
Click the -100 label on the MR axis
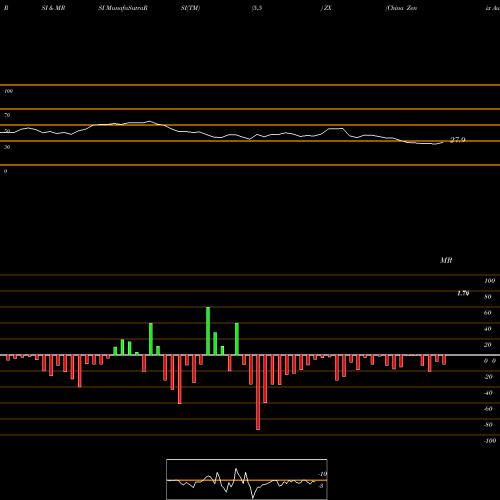click(x=490, y=441)
